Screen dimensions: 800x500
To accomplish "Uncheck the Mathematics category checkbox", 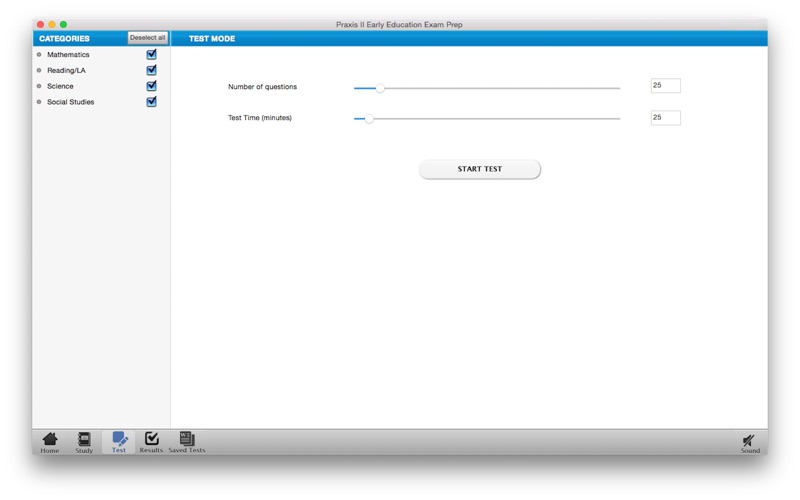I will coord(152,54).
